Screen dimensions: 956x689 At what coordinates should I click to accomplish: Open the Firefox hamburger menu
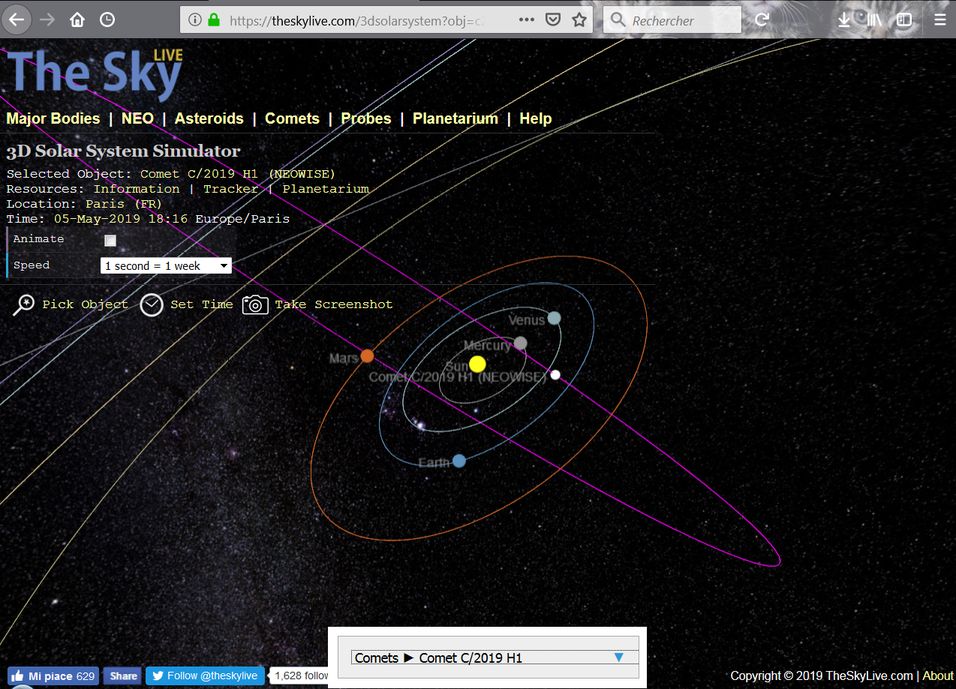pos(939,20)
